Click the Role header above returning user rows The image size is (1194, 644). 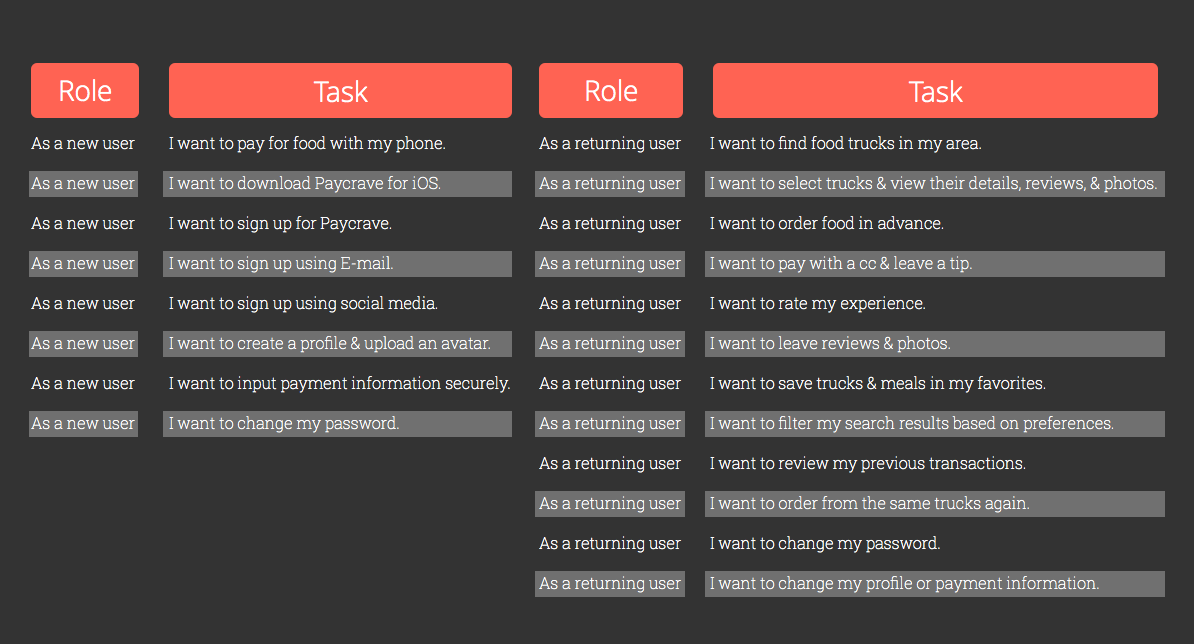pos(611,91)
